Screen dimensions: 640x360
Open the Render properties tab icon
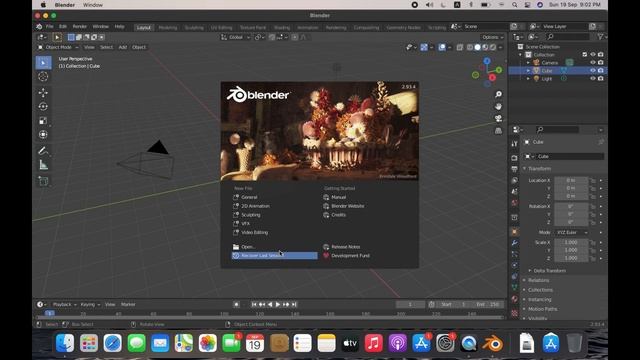[x=515, y=158]
